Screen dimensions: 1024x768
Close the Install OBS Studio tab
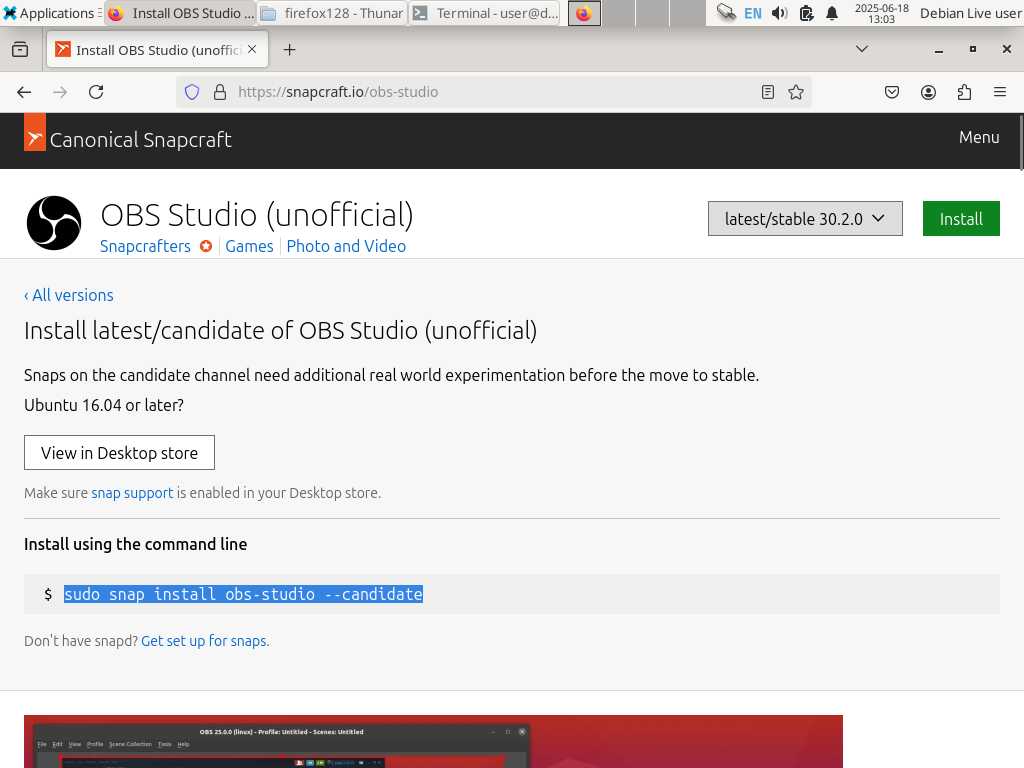pos(252,50)
